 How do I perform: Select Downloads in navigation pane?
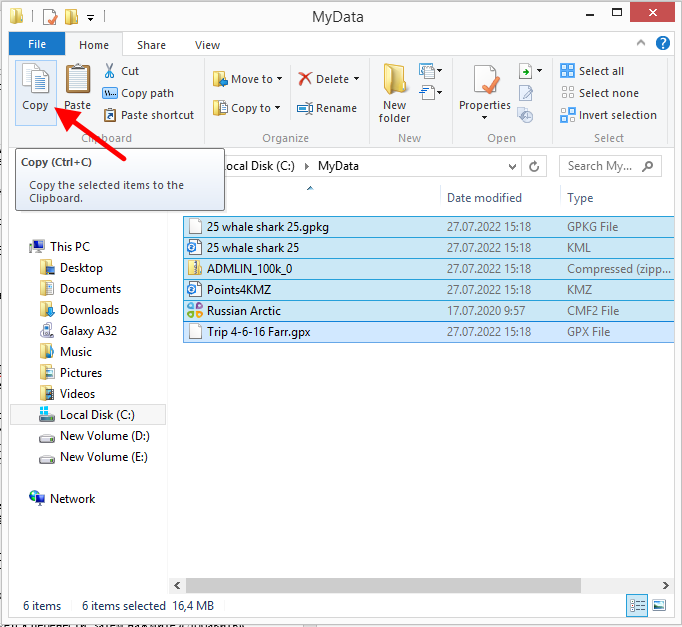(89, 310)
